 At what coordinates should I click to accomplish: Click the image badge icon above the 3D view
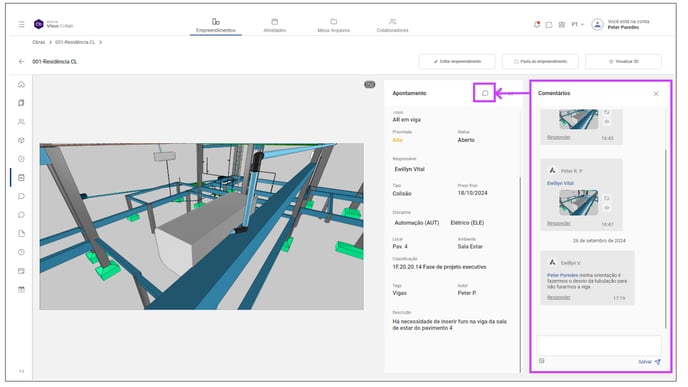[369, 84]
